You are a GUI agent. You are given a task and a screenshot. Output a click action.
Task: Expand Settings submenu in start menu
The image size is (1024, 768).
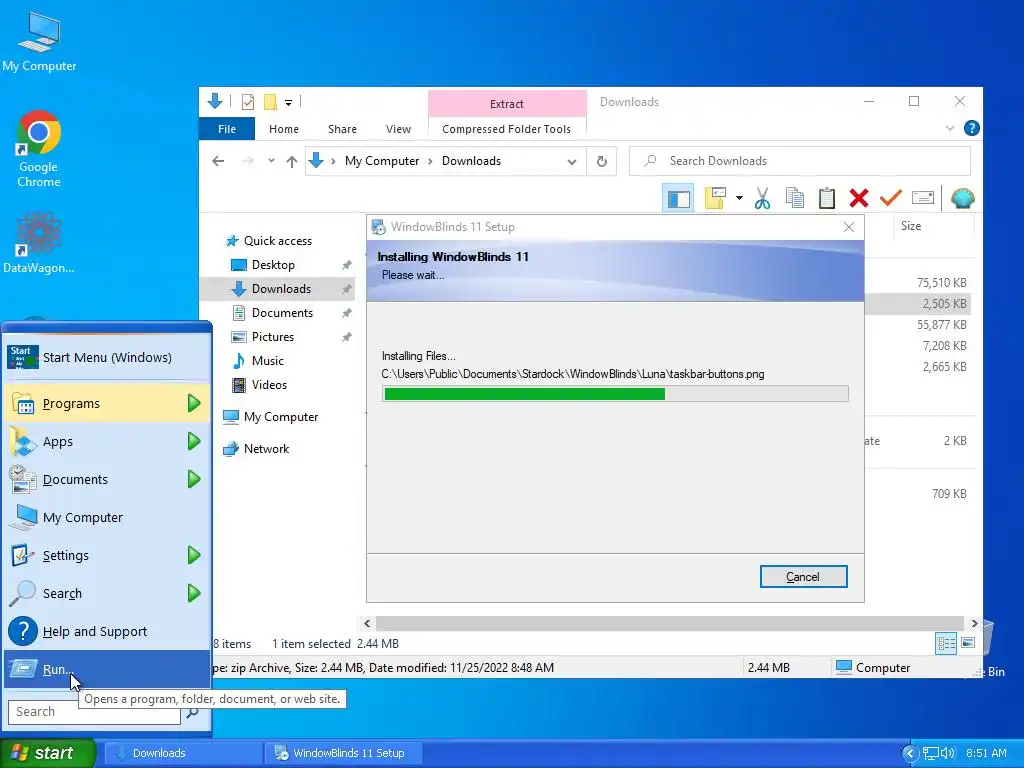[x=106, y=555]
